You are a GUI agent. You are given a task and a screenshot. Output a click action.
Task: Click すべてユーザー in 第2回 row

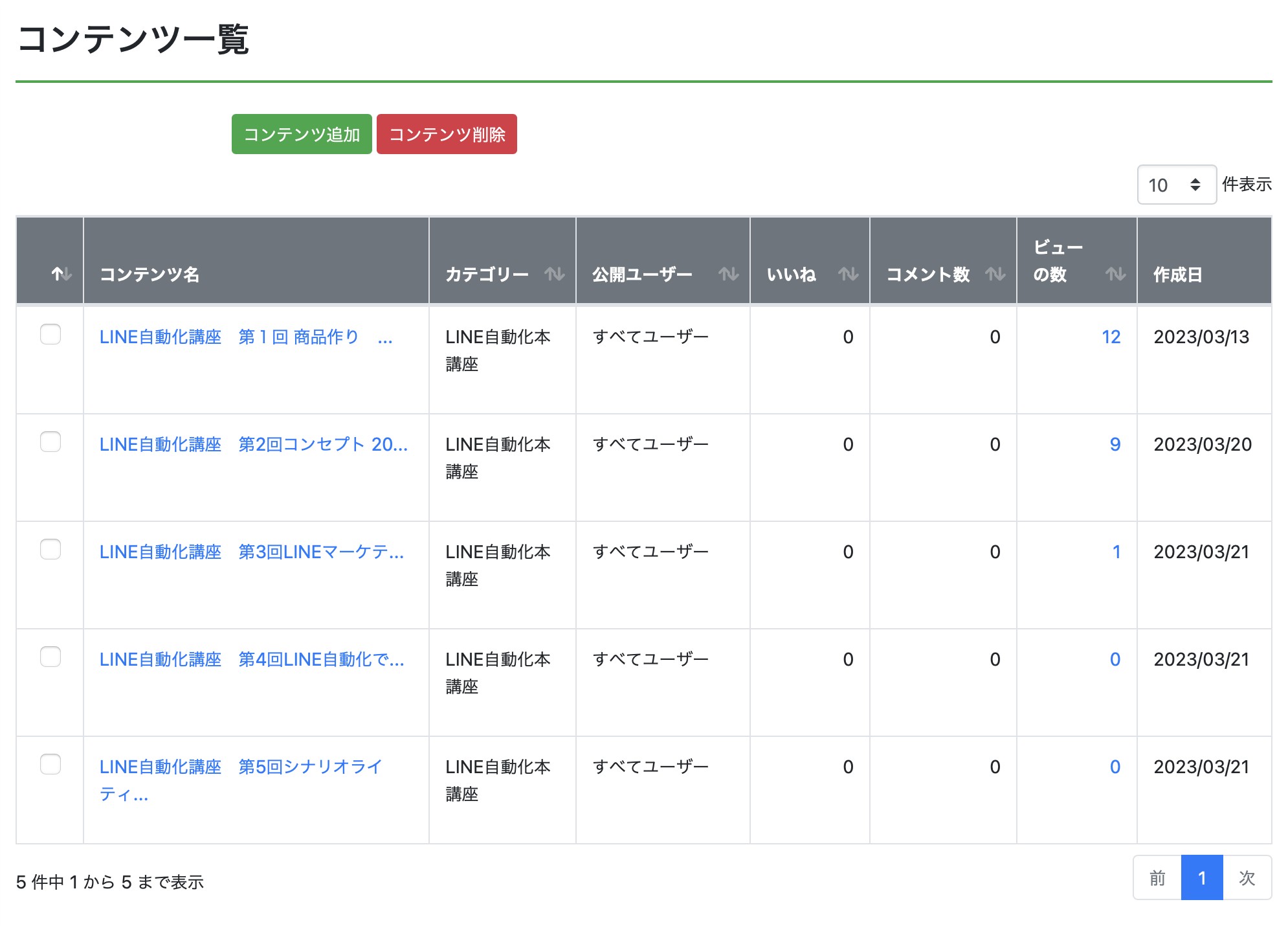click(650, 444)
